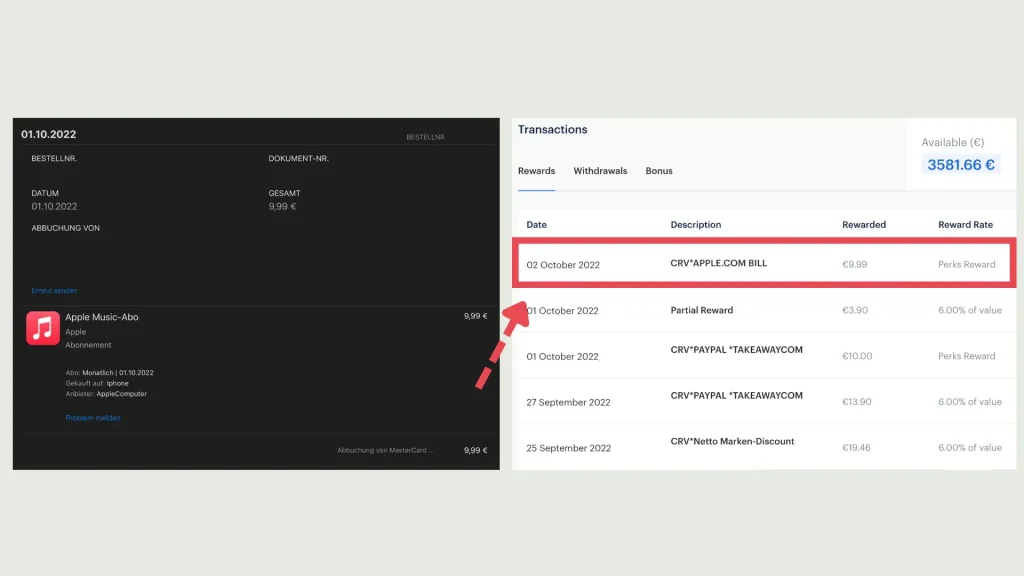Click the Apple Music app icon
Image resolution: width=1024 pixels, height=576 pixels.
point(43,328)
